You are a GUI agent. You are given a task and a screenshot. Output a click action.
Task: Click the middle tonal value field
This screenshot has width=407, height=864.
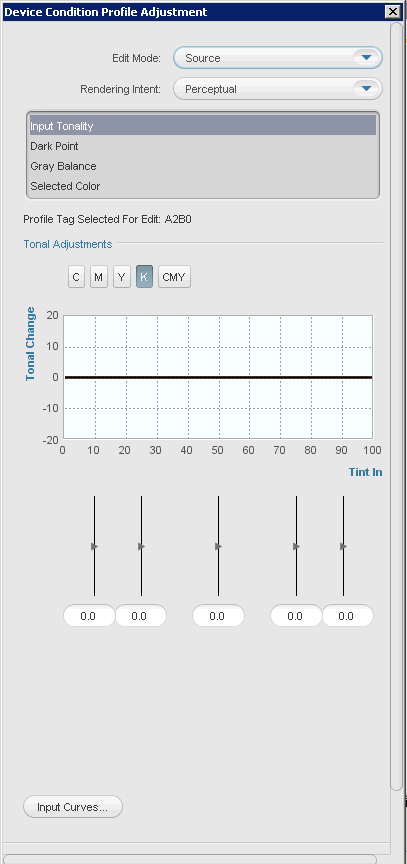pos(218,615)
